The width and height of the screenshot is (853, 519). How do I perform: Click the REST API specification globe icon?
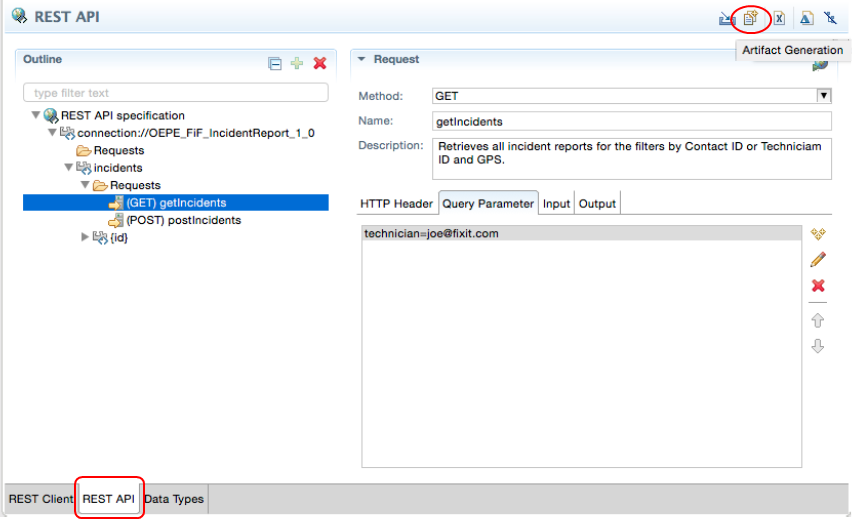51,115
